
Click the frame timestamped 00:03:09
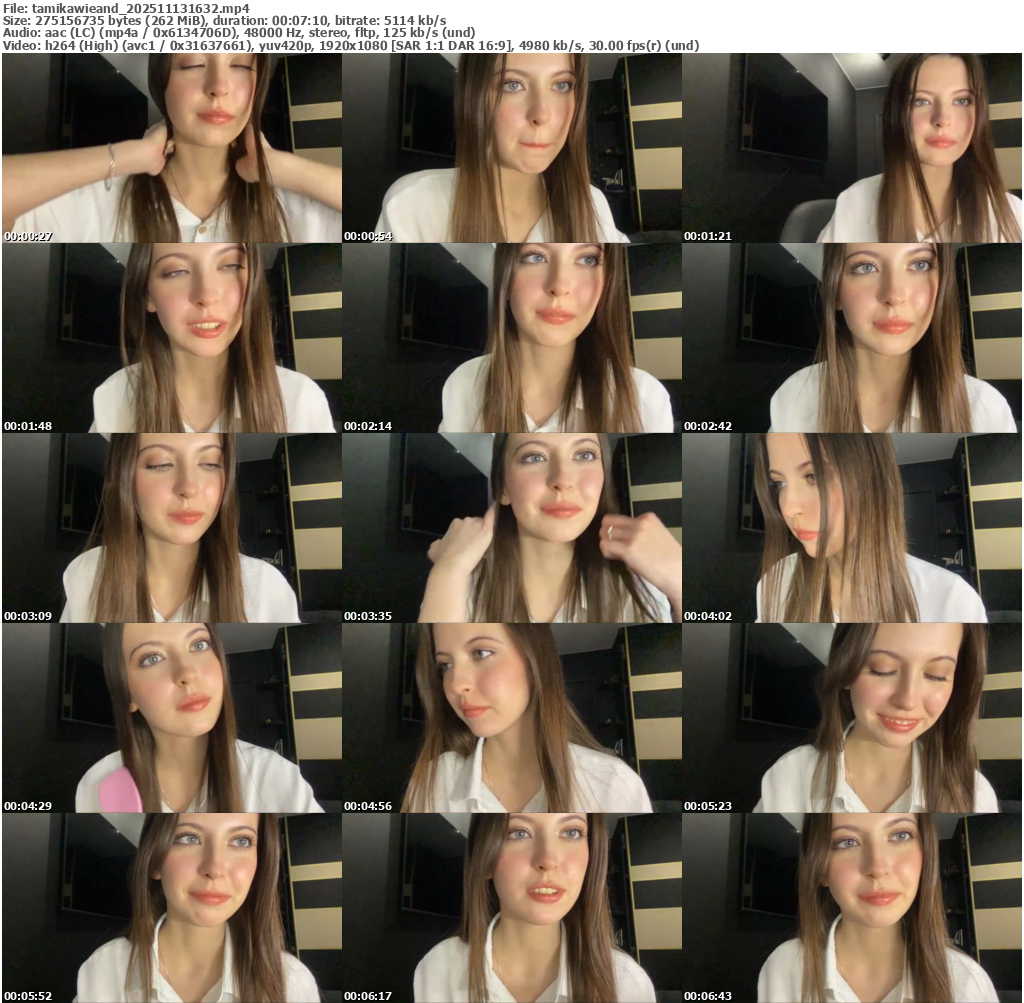click(x=171, y=528)
